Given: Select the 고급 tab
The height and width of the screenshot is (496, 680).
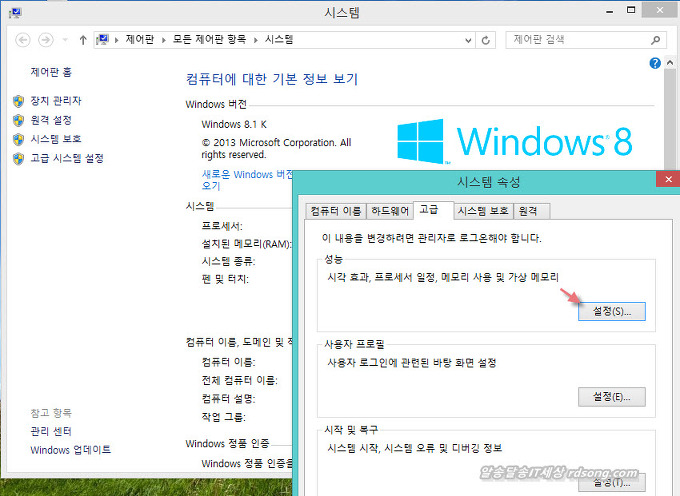Looking at the screenshot, I should click(434, 210).
